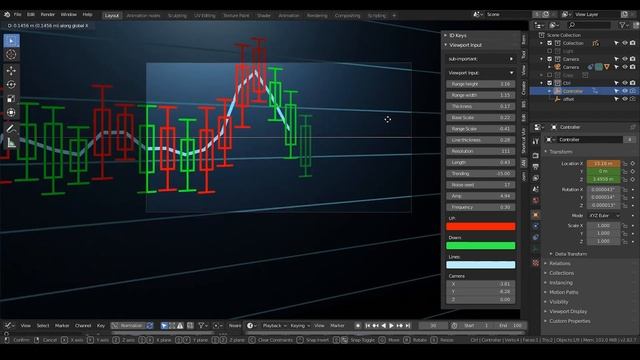Click lock icon next to Location X
The image size is (640, 360).
pyautogui.click(x=624, y=163)
